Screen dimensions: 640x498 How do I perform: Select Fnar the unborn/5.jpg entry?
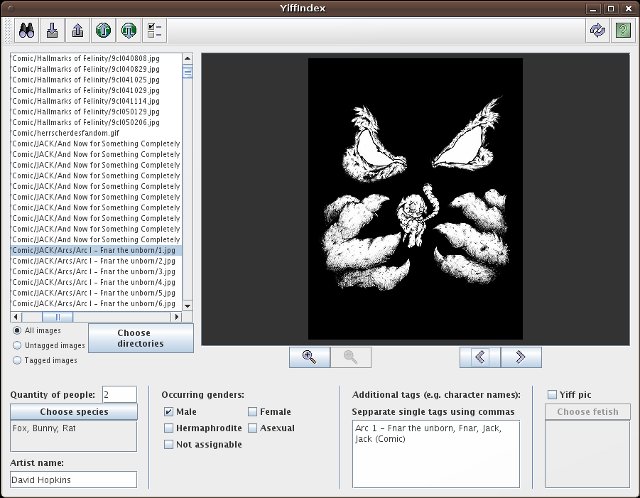(96, 293)
